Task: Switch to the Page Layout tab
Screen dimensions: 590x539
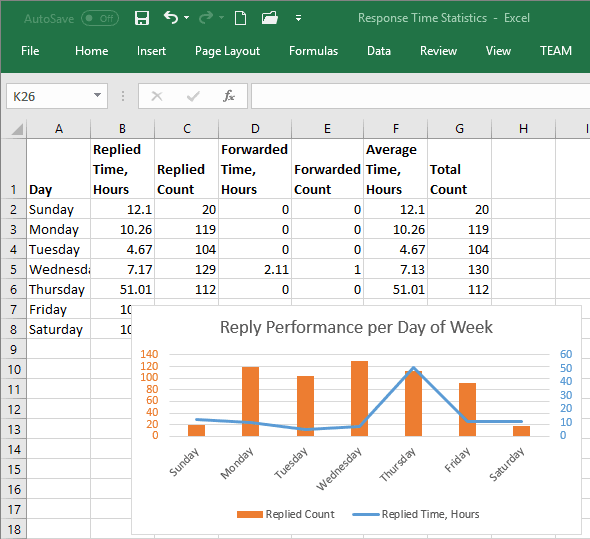Action: tap(227, 51)
